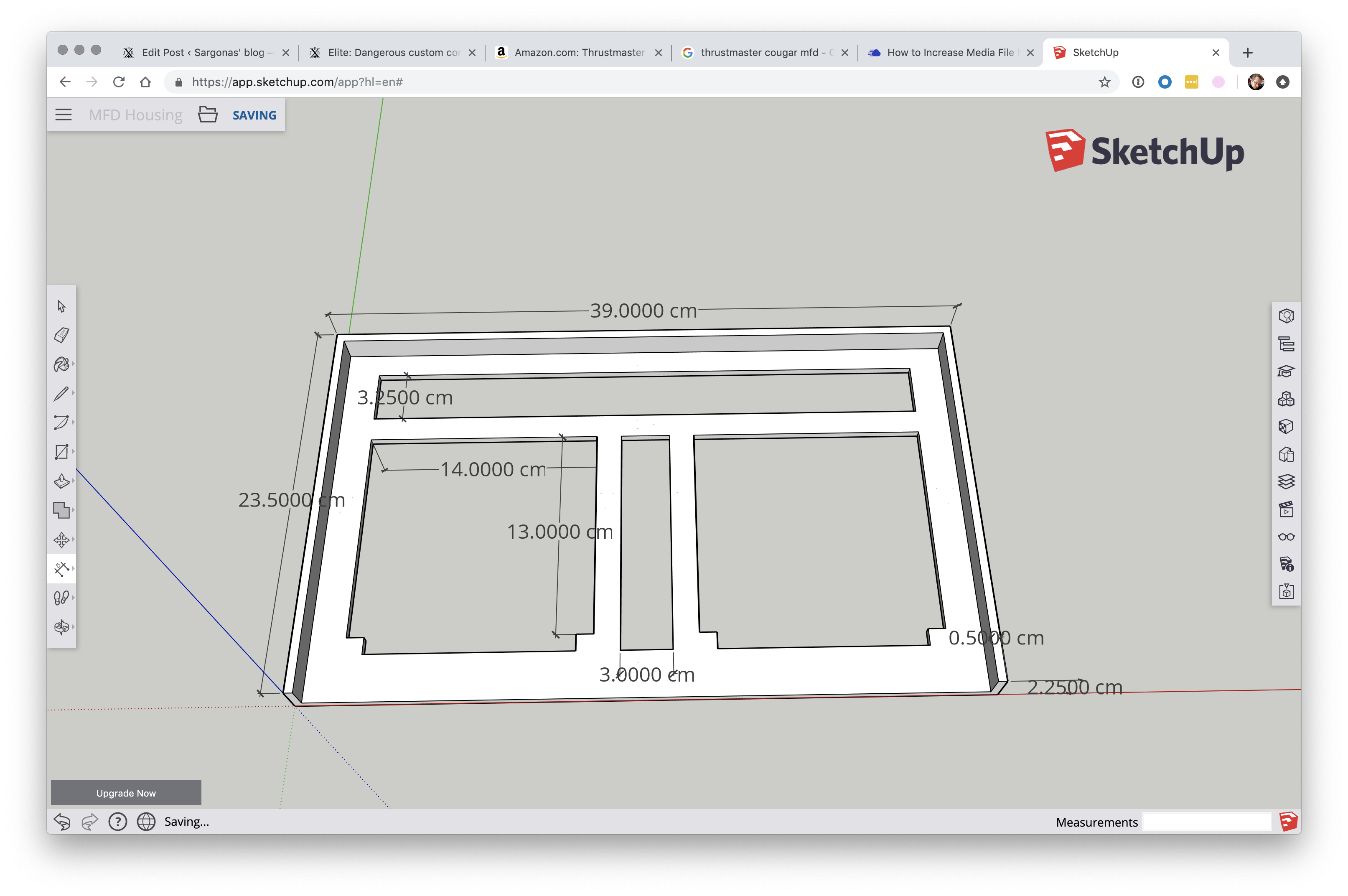Click the Undo arrow in status bar
The width and height of the screenshot is (1348, 896).
click(x=62, y=822)
